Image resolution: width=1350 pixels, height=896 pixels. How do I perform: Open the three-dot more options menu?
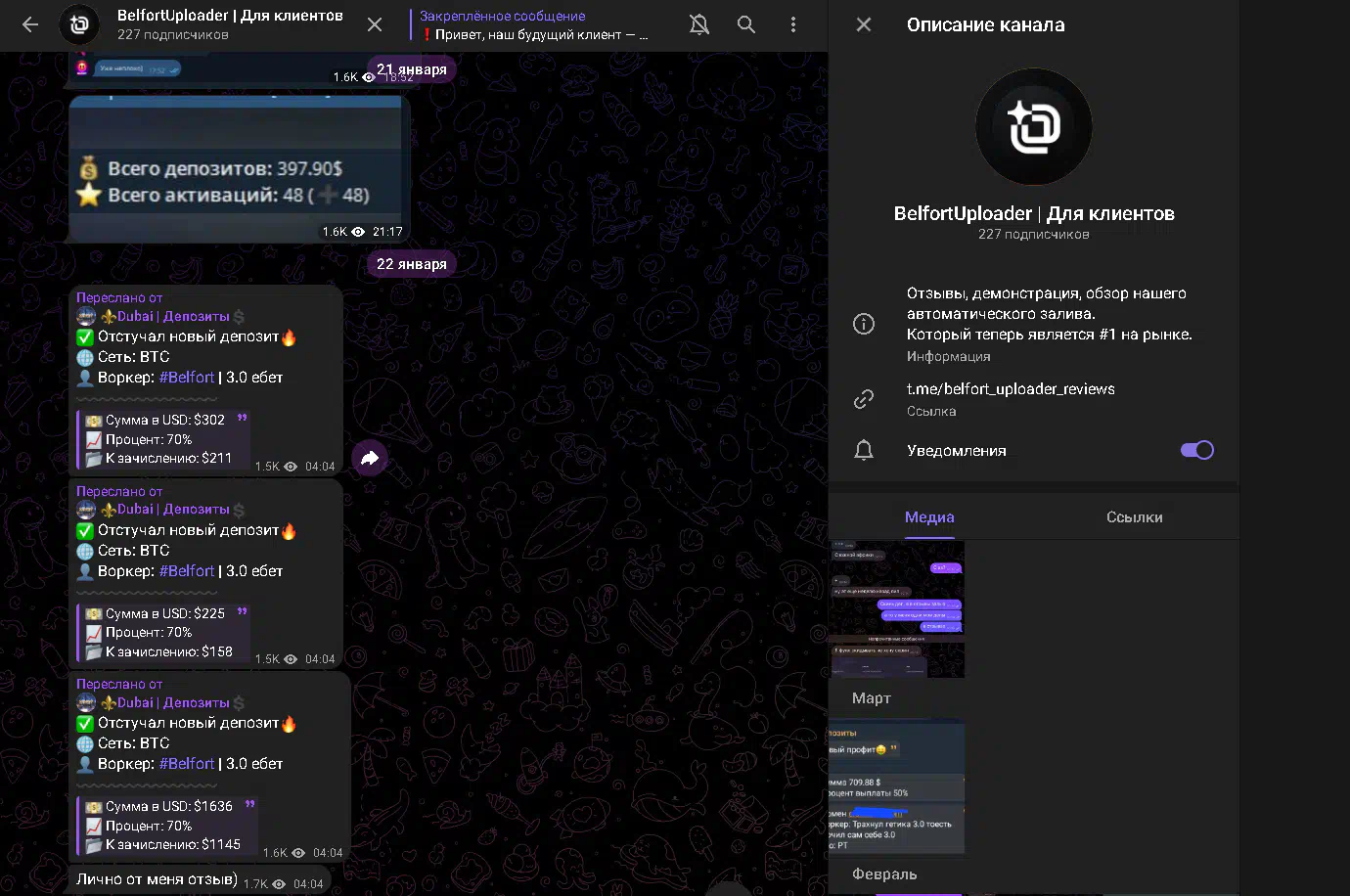(x=793, y=24)
